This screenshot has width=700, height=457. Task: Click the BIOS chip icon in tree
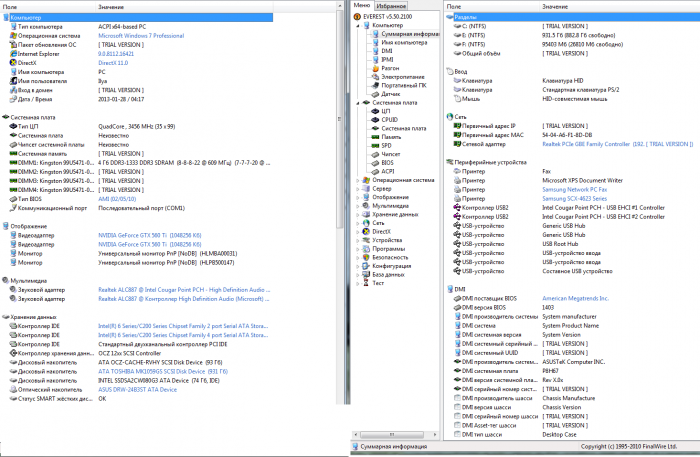[x=375, y=163]
